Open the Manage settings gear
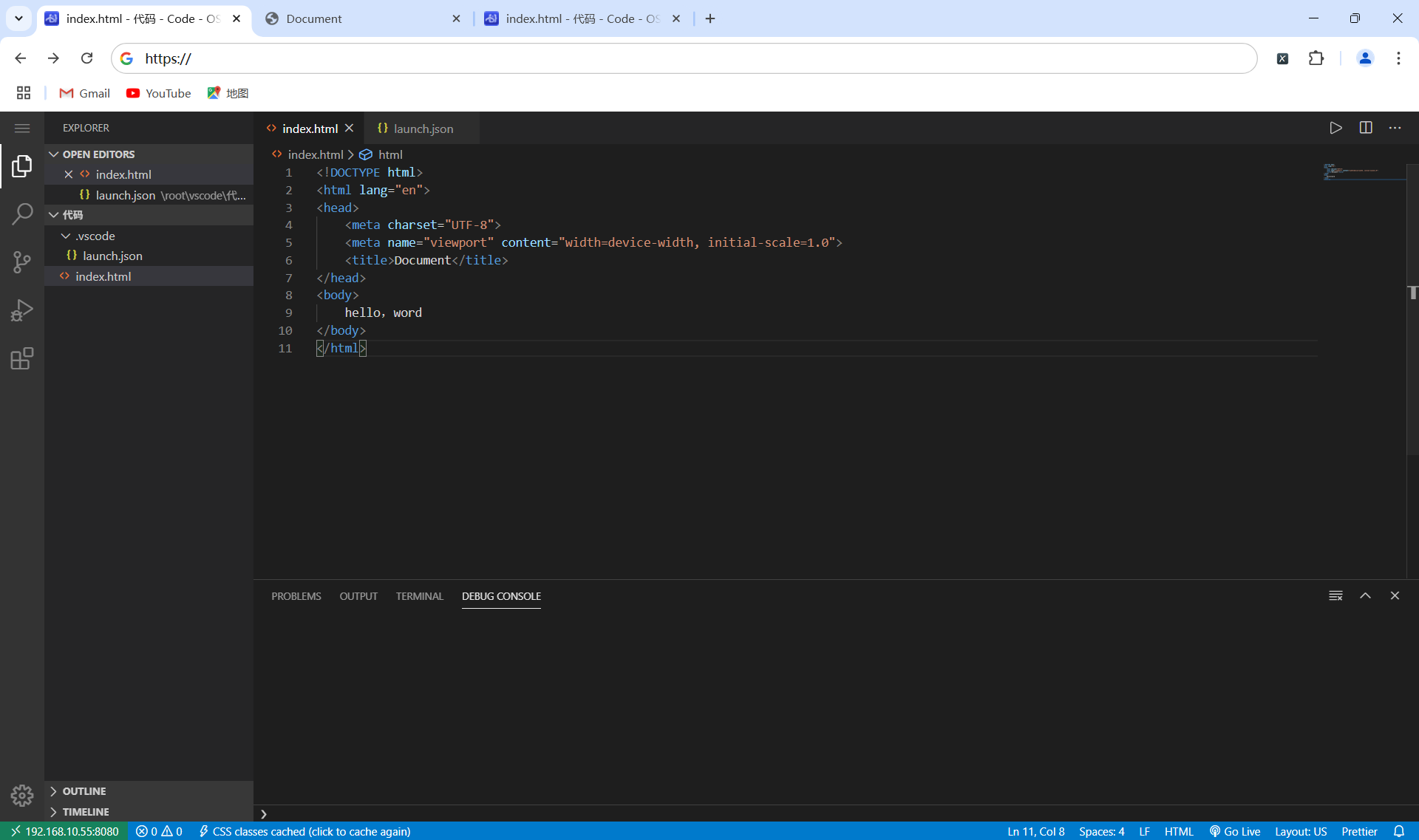Screen dimensions: 1419x840 (22, 796)
